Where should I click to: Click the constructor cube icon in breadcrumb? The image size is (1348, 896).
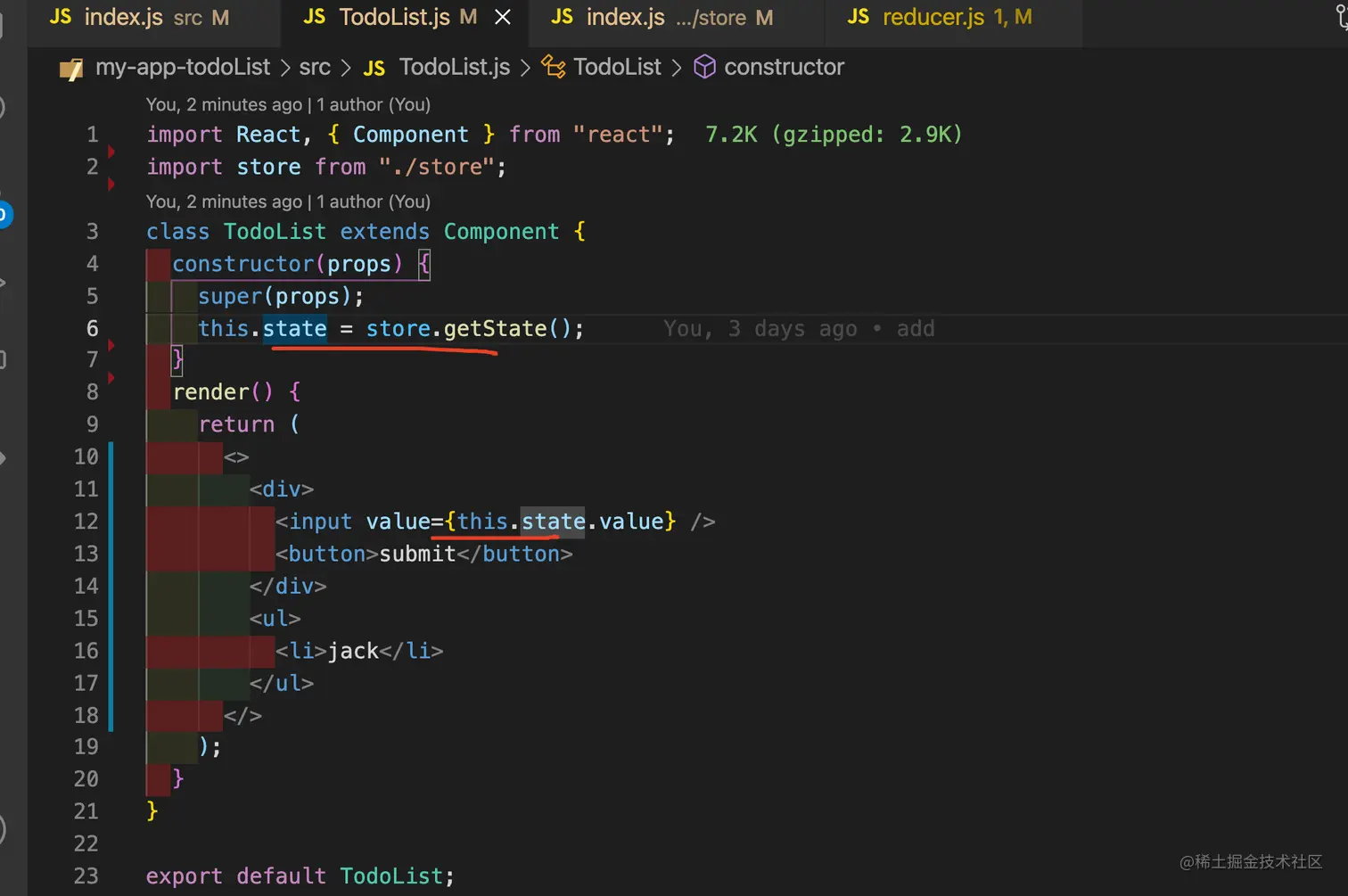coord(704,67)
